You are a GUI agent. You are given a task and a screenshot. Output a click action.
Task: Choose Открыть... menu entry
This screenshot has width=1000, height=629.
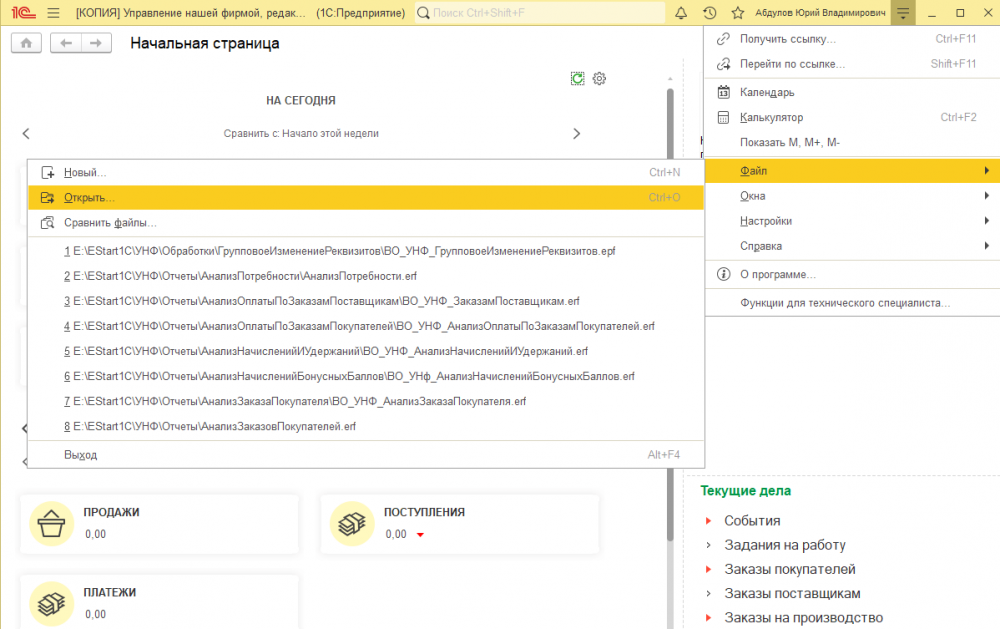pyautogui.click(x=366, y=198)
